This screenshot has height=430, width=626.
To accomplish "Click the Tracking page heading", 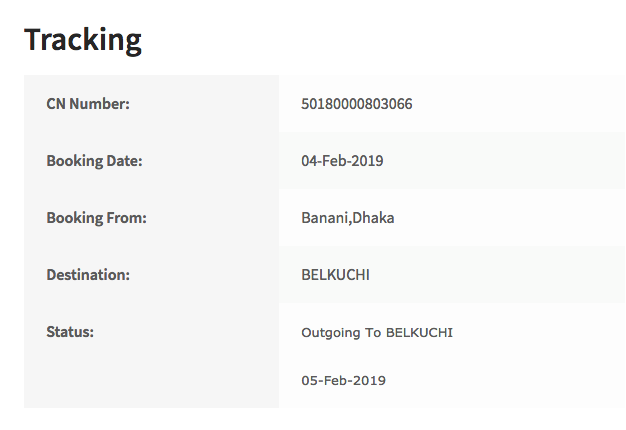I will pyautogui.click(x=83, y=40).
